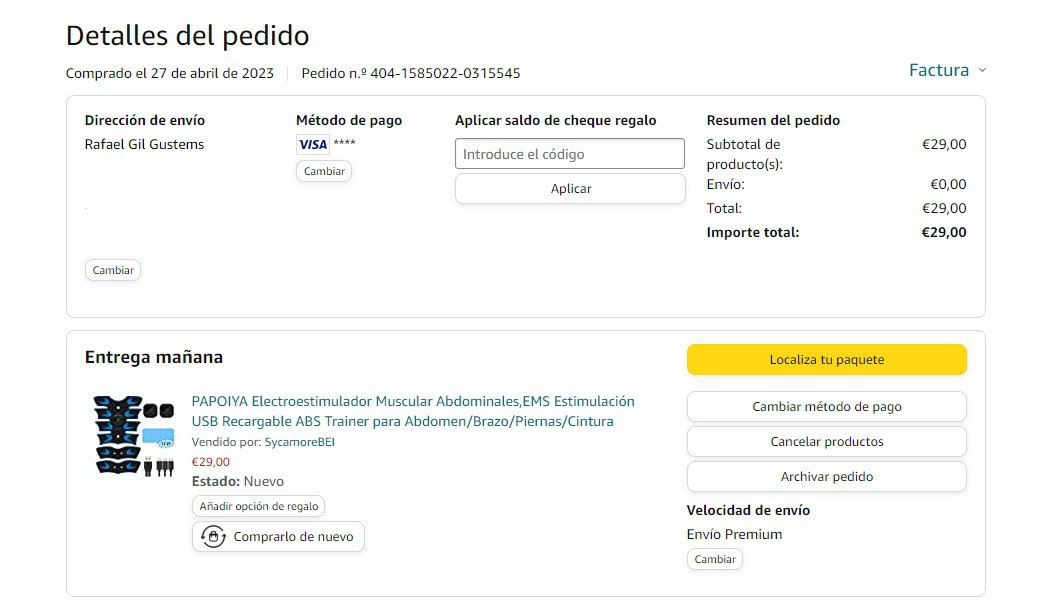Open the PAPOIYA product thumbnail image
The height and width of the screenshot is (614, 1037).
133,435
